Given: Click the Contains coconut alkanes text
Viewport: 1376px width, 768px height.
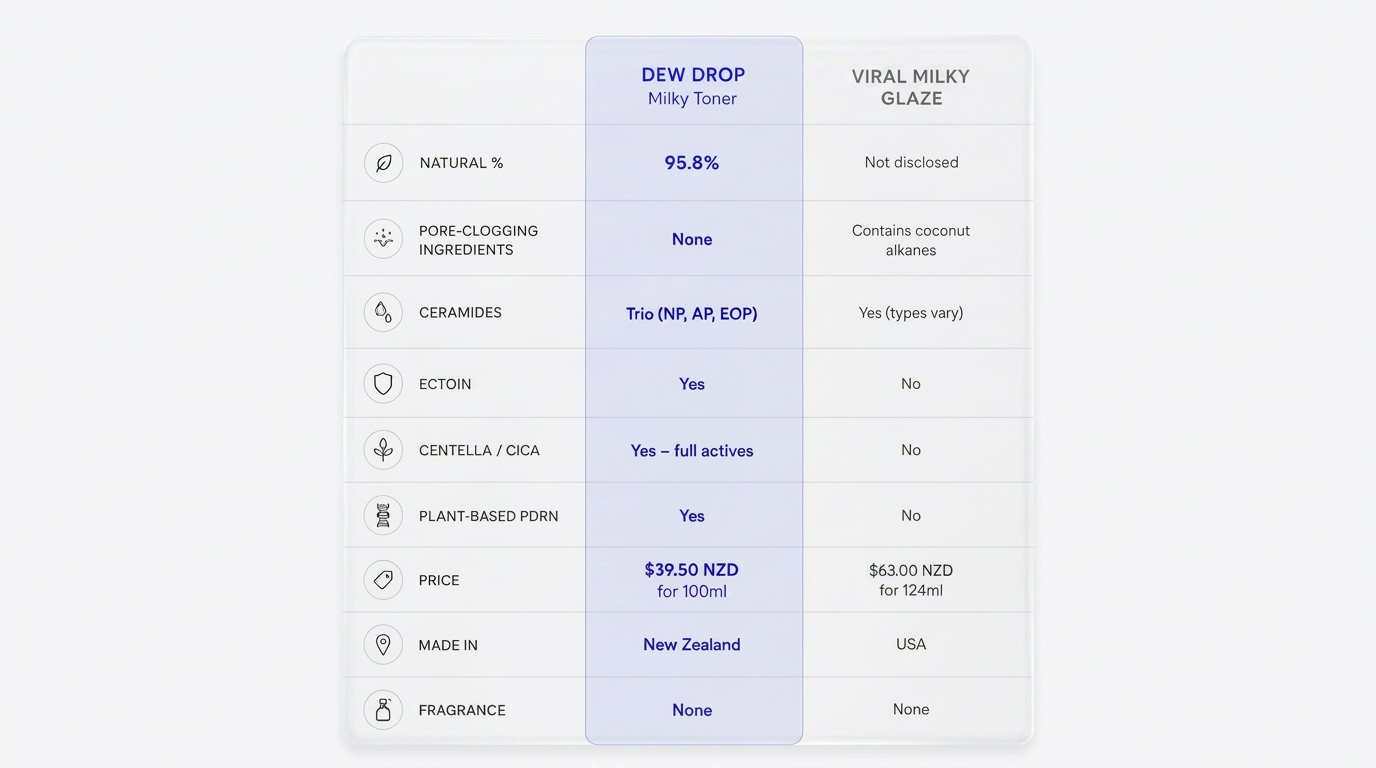Looking at the screenshot, I should (911, 240).
